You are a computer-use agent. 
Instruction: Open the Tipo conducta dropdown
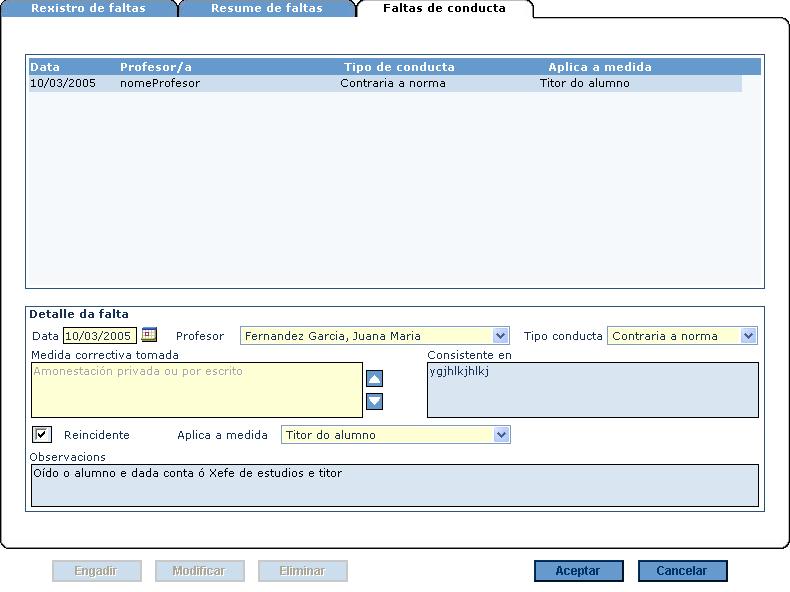(748, 336)
